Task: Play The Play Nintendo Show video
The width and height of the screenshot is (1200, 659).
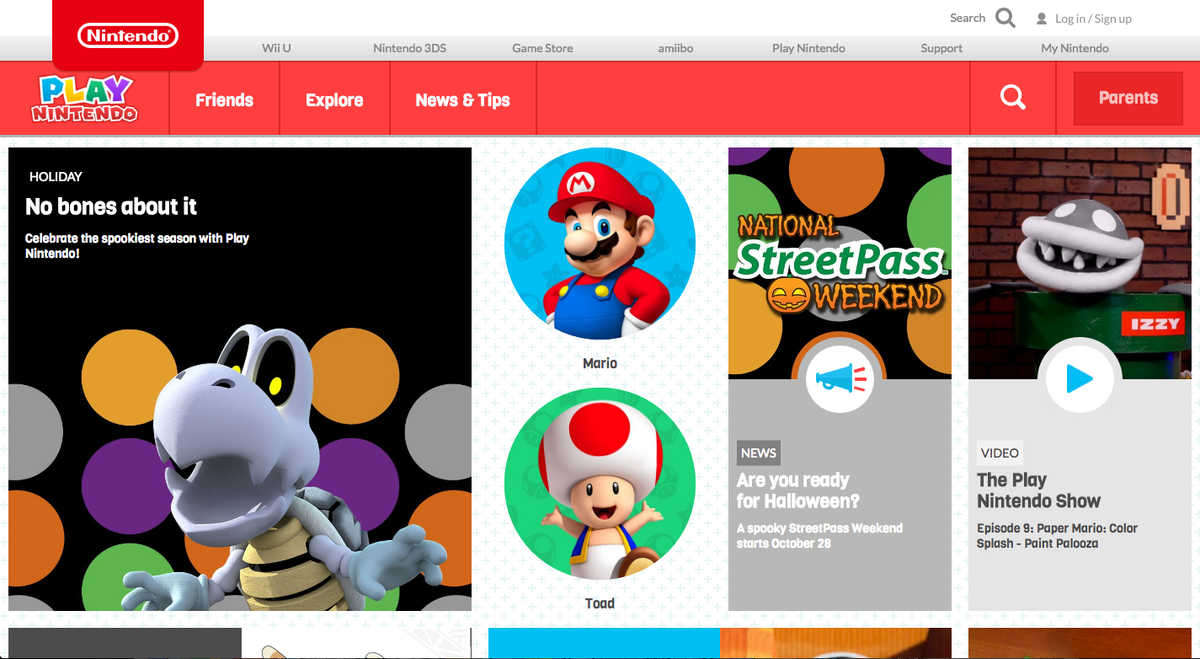Action: click(x=1079, y=378)
